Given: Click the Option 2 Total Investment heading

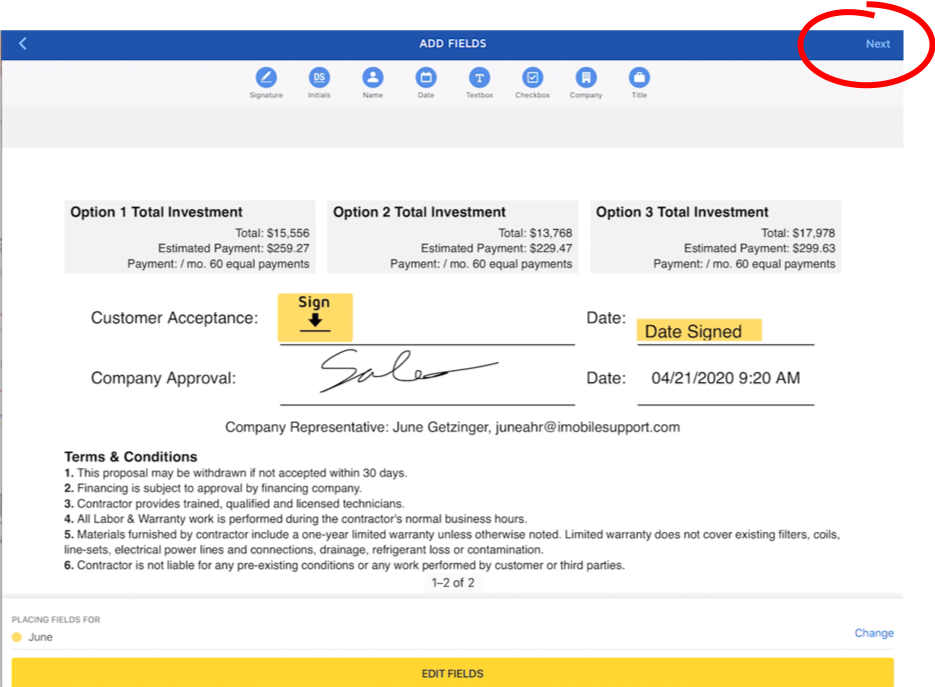Looking at the screenshot, I should point(419,212).
